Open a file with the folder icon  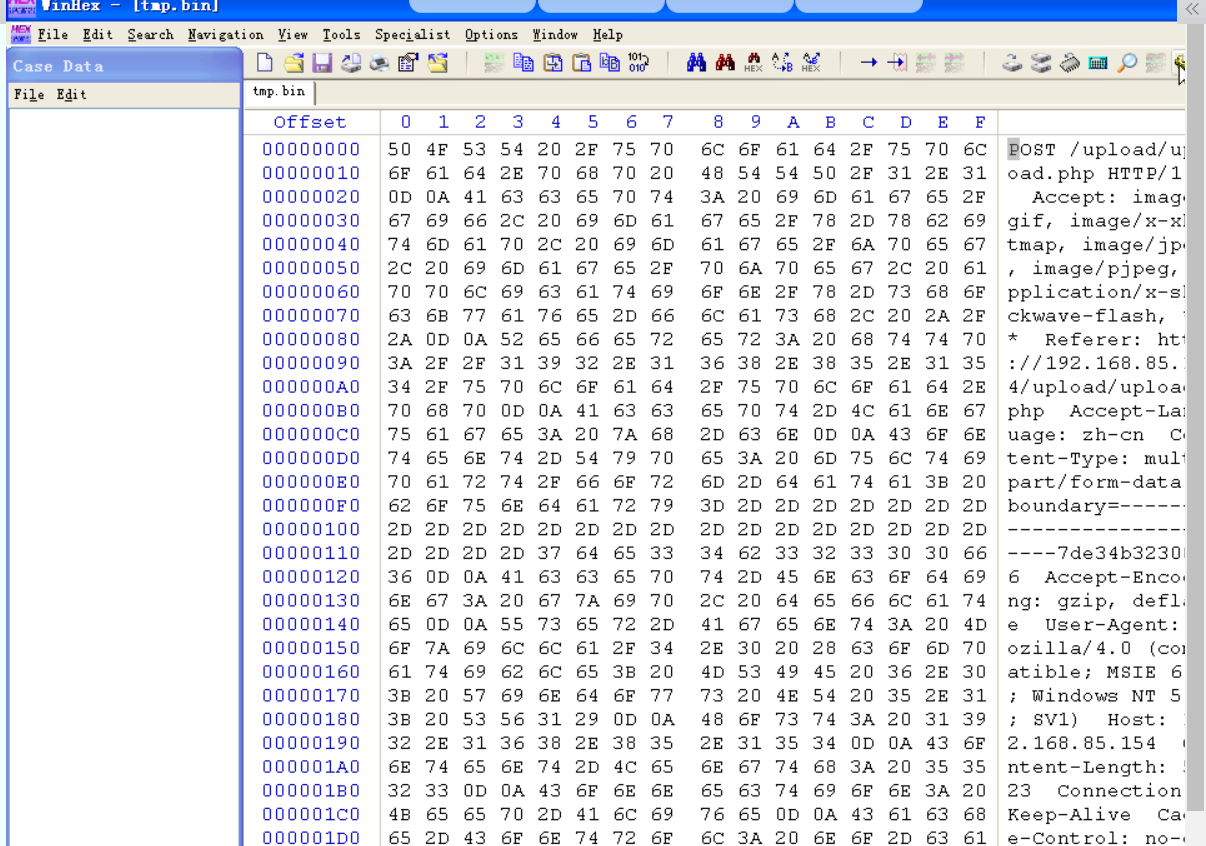point(293,63)
